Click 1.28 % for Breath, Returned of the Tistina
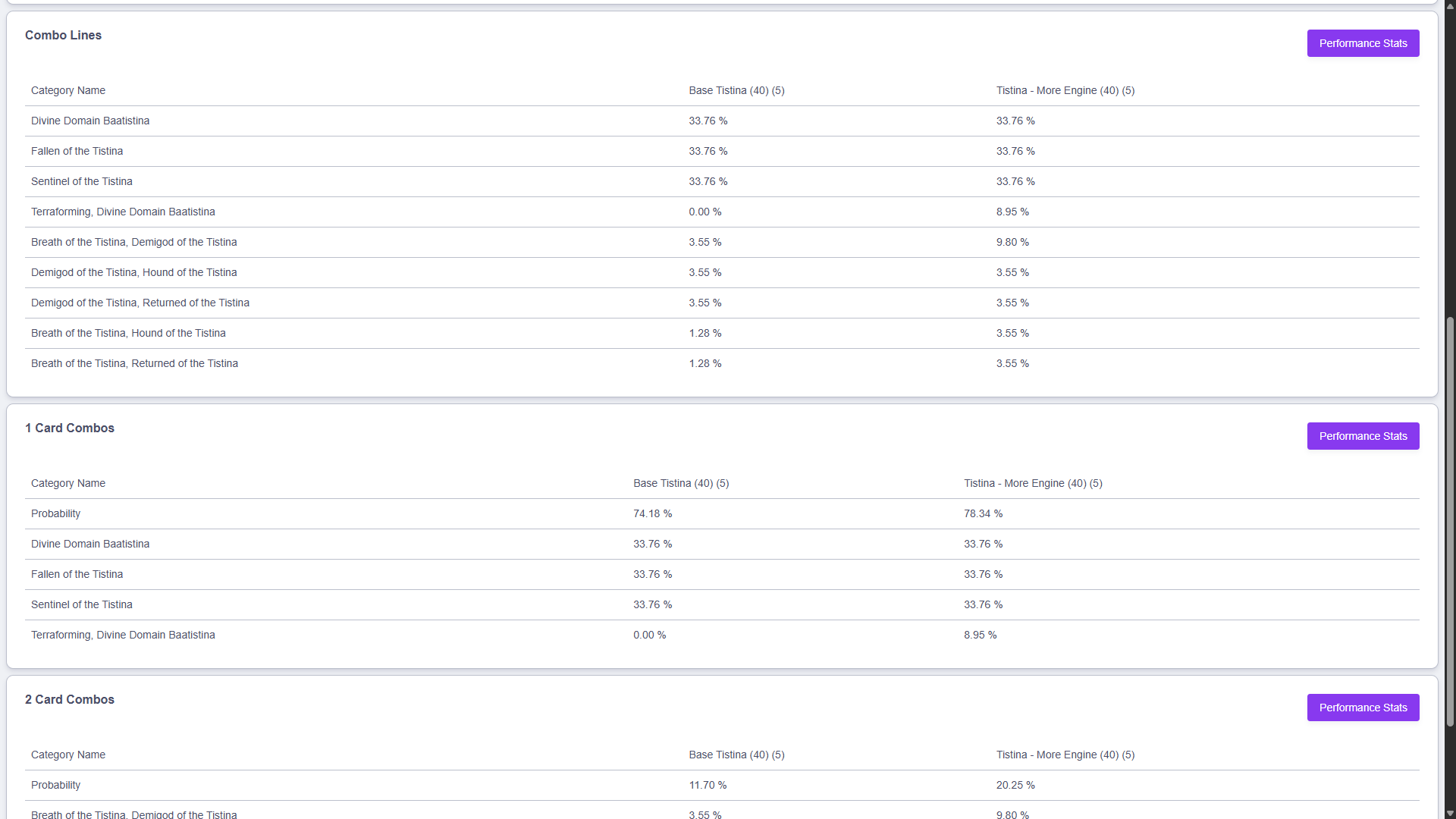 pos(705,363)
